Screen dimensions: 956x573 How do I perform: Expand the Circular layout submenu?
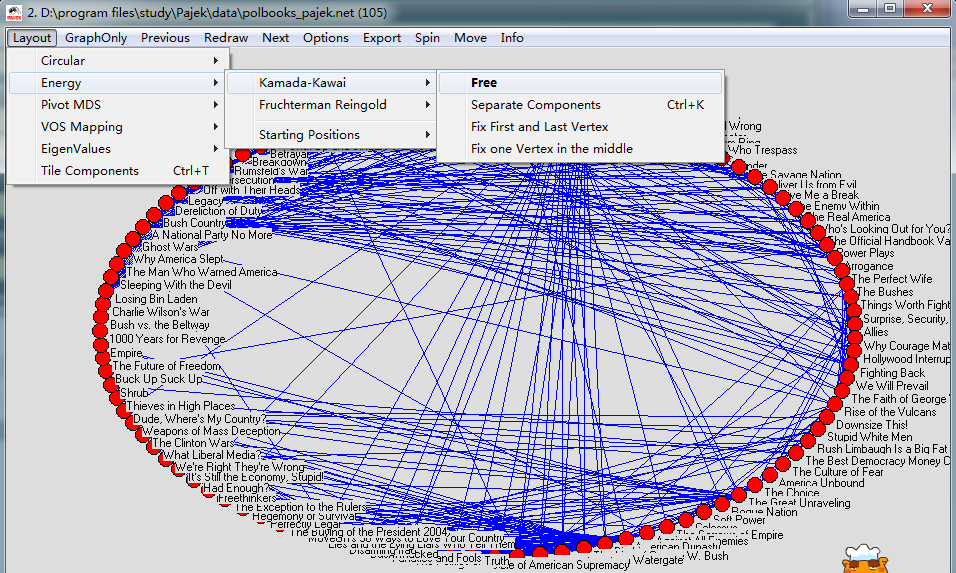pyautogui.click(x=119, y=60)
